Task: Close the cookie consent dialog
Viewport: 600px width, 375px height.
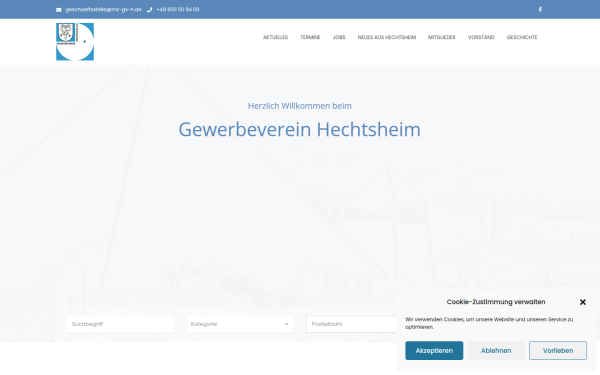Action: click(582, 302)
